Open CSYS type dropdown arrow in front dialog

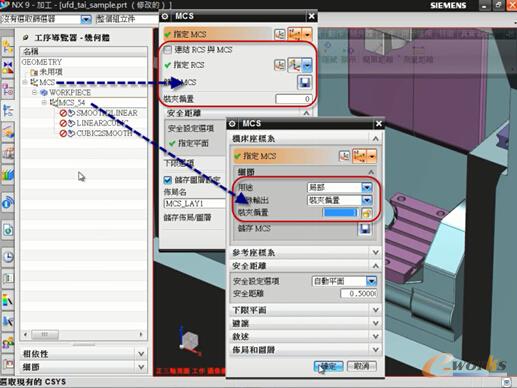(x=372, y=156)
